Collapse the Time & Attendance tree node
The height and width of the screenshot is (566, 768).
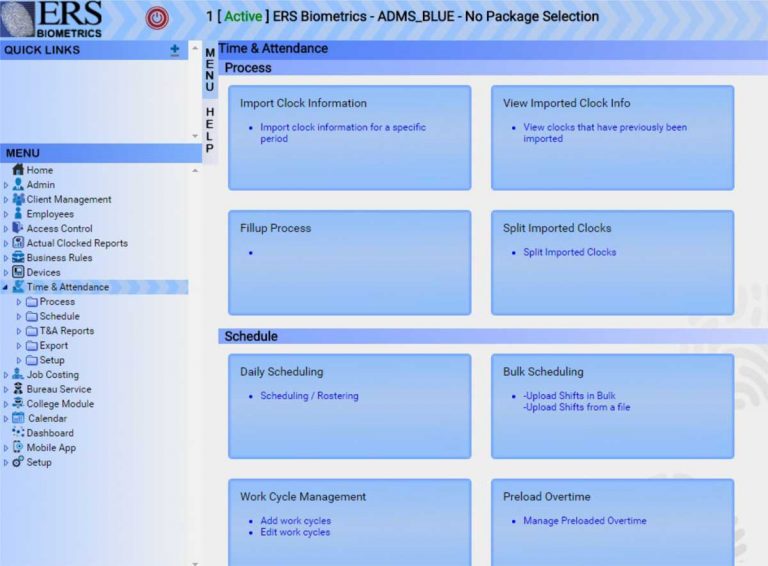5,287
